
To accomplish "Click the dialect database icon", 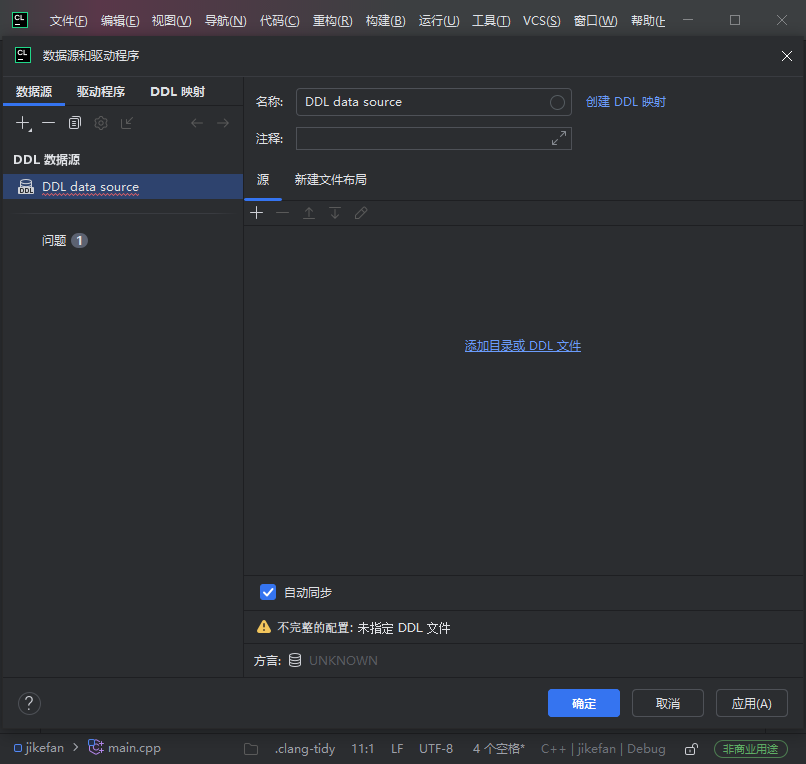I will click(x=295, y=660).
